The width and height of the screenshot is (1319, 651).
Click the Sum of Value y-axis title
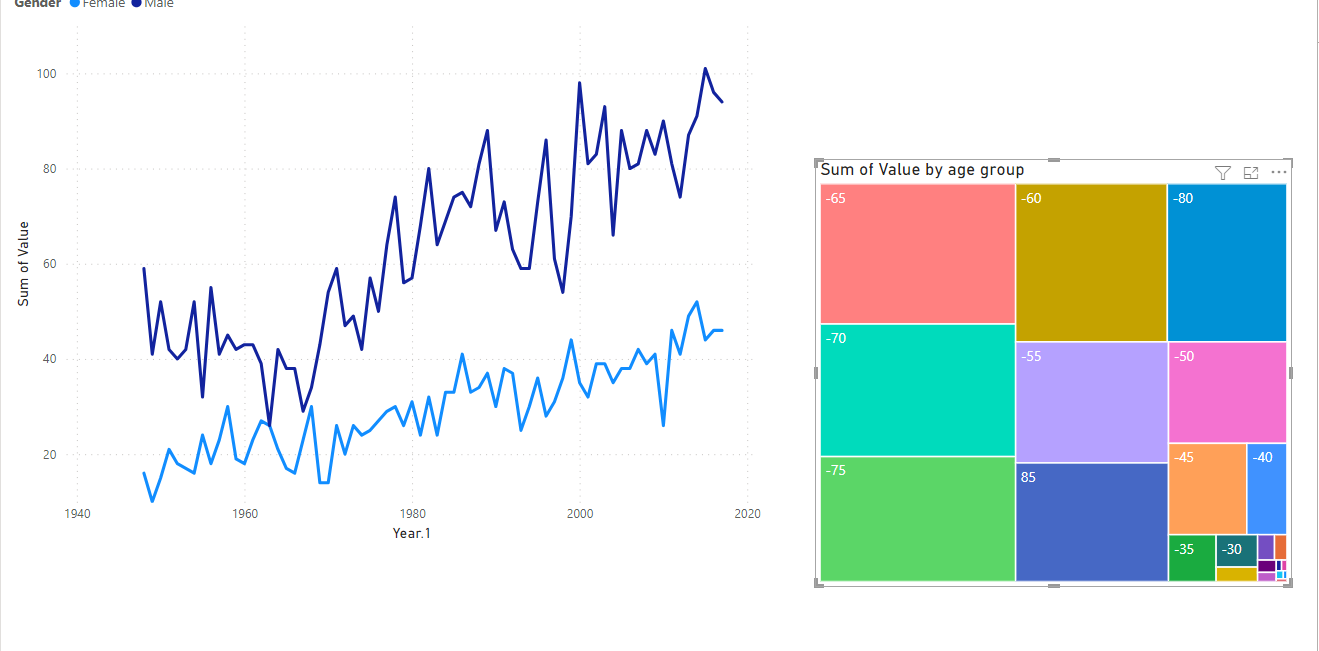point(24,264)
